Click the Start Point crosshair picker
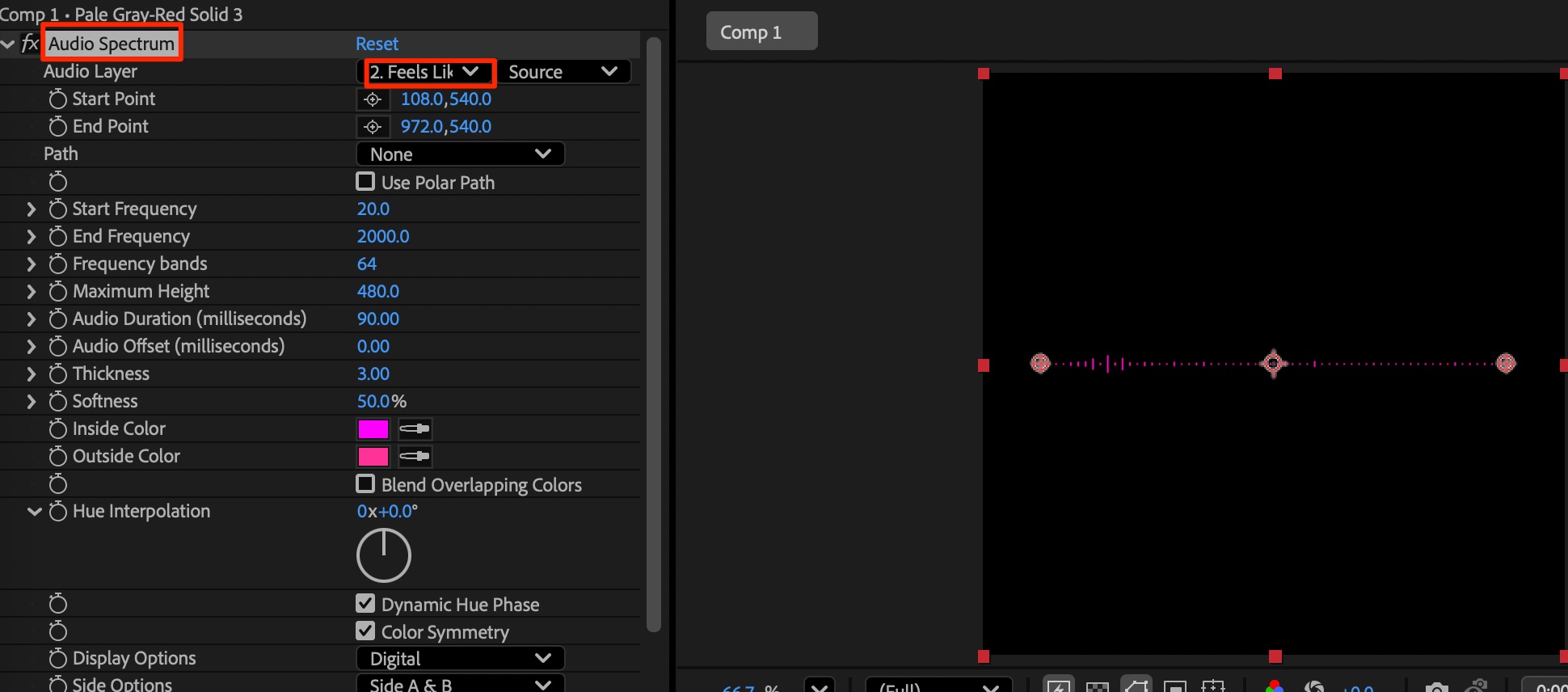This screenshot has height=692, width=1568. pyautogui.click(x=372, y=99)
